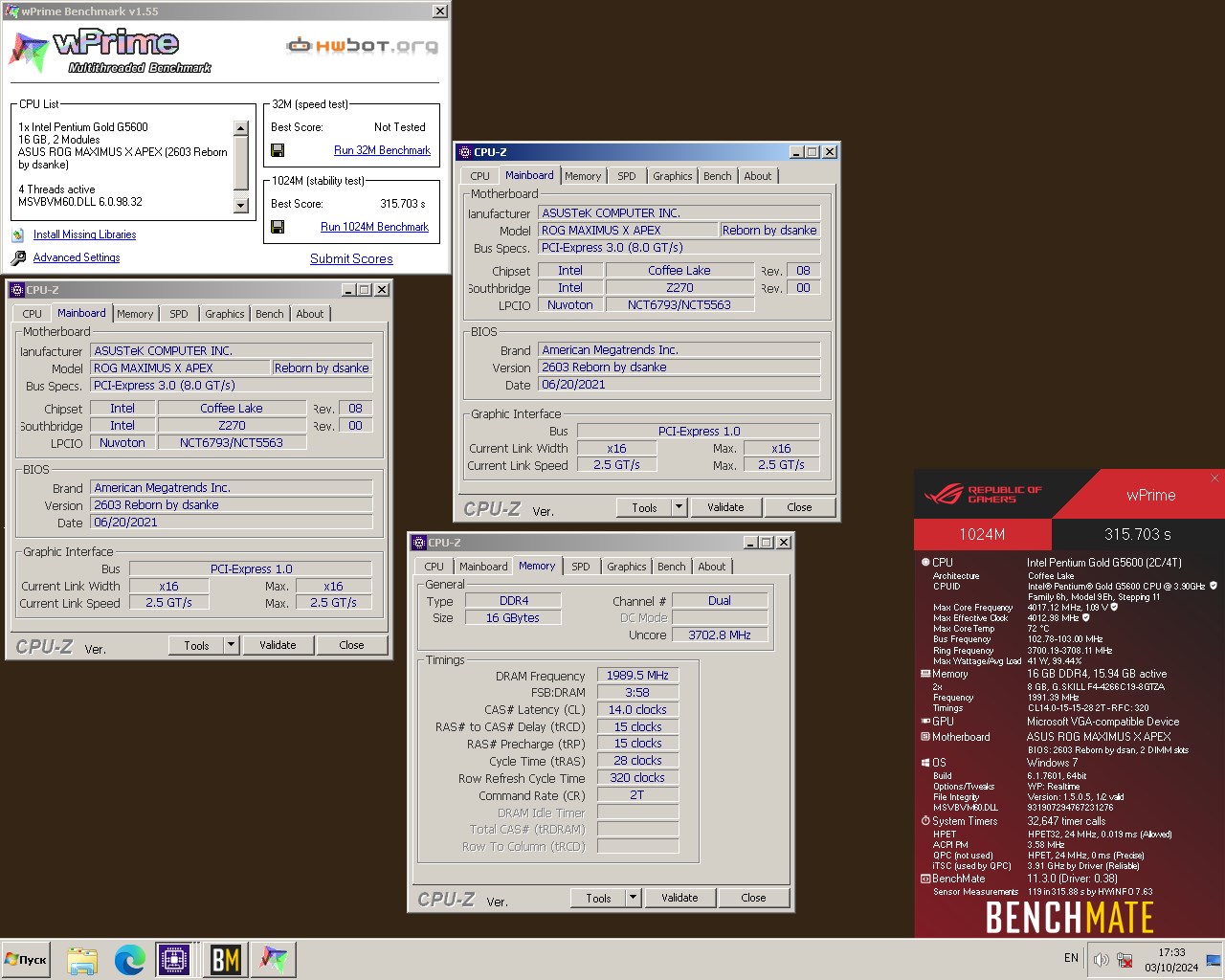1225x980 pixels.
Task: Click Run 1024M Benchmark link
Action: 374,227
